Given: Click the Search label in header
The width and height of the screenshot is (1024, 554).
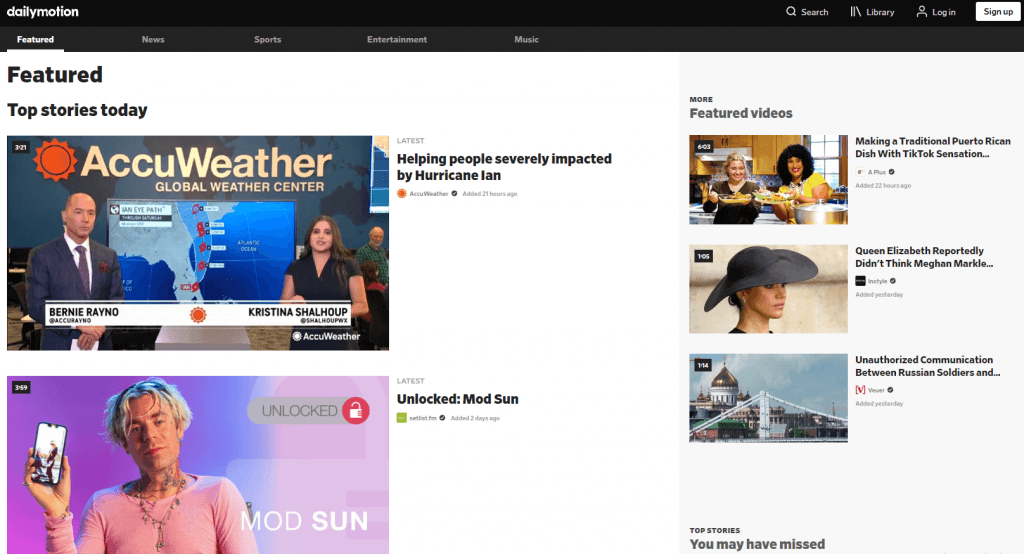Looking at the screenshot, I should point(814,12).
